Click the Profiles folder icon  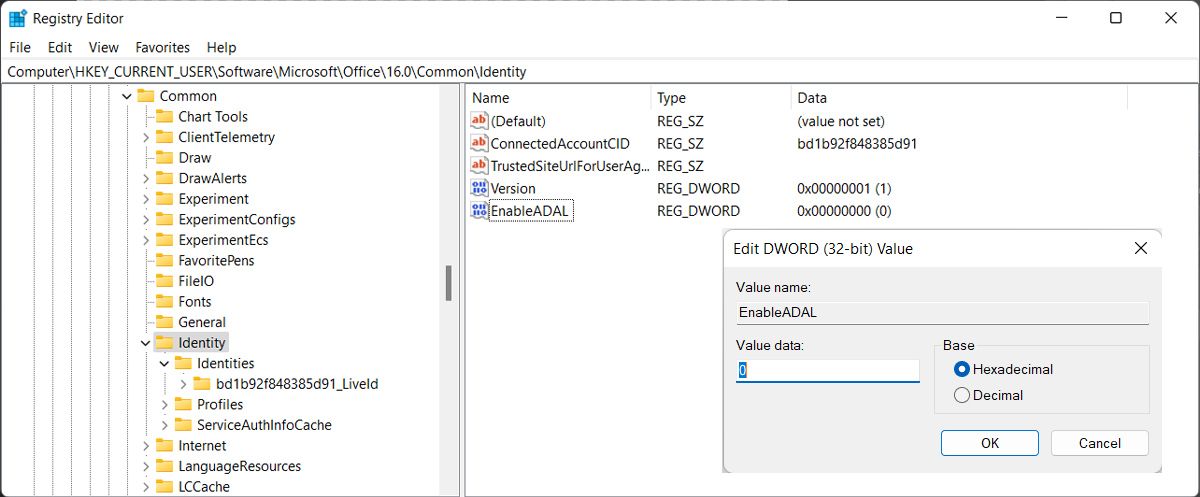click(x=183, y=404)
